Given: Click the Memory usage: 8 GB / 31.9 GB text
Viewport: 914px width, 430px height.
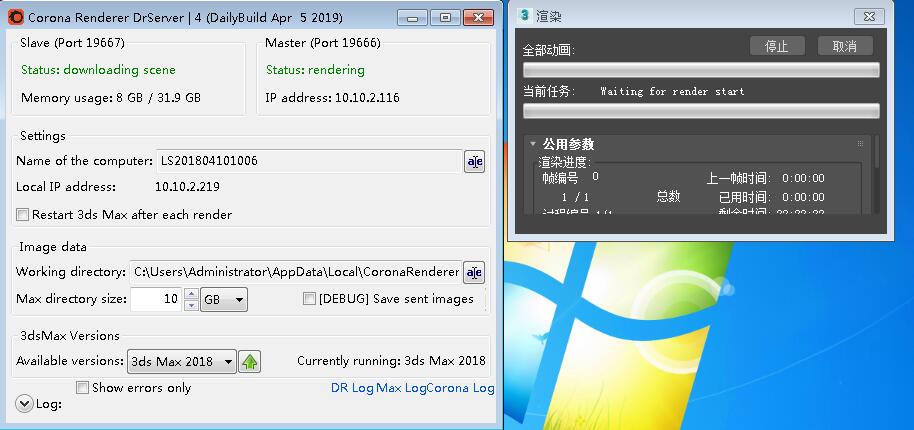Looking at the screenshot, I should [x=111, y=98].
